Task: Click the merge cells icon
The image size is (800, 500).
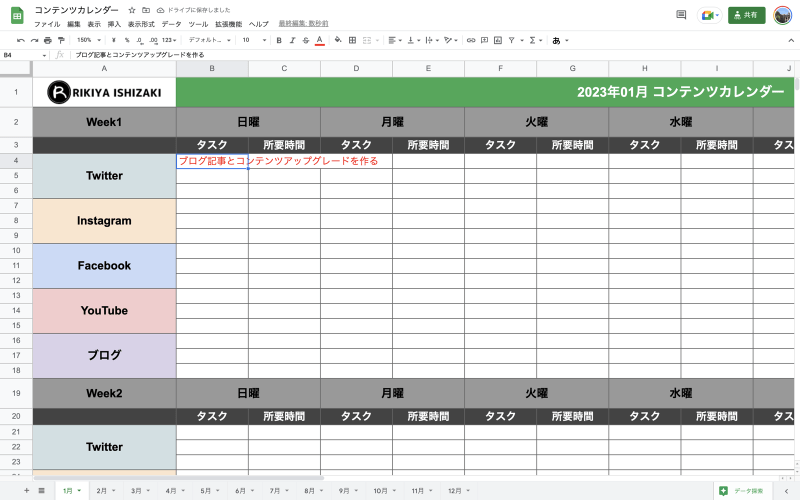Action: pyautogui.click(x=367, y=40)
